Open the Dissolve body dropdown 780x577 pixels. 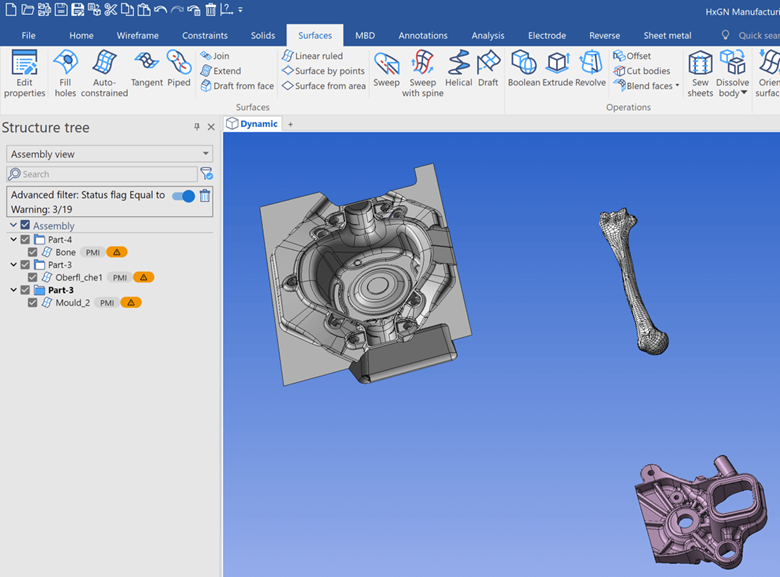744,93
